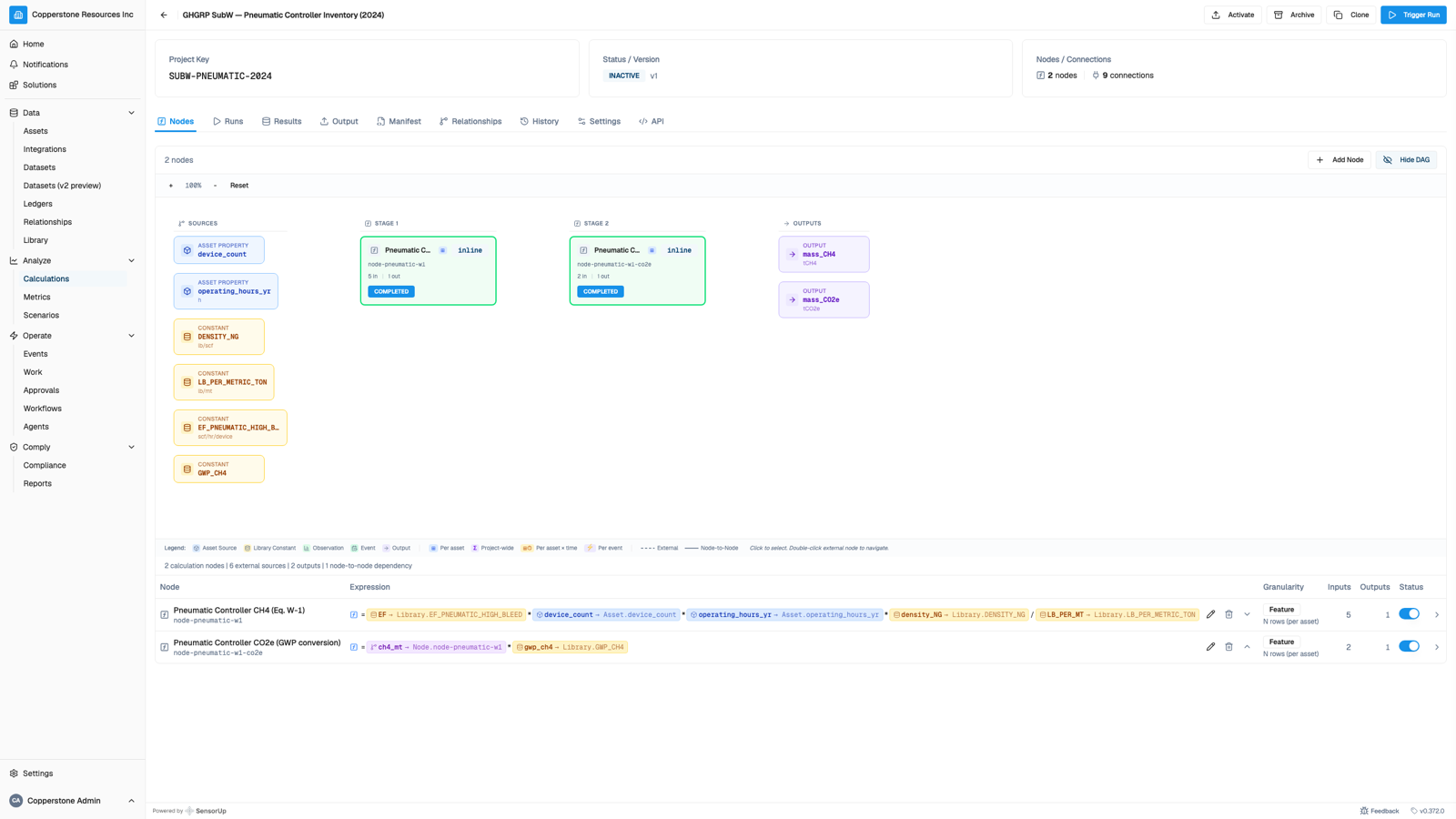Zoom out the DAG with the minus control
This screenshot has height=819, width=1456.
click(x=215, y=186)
